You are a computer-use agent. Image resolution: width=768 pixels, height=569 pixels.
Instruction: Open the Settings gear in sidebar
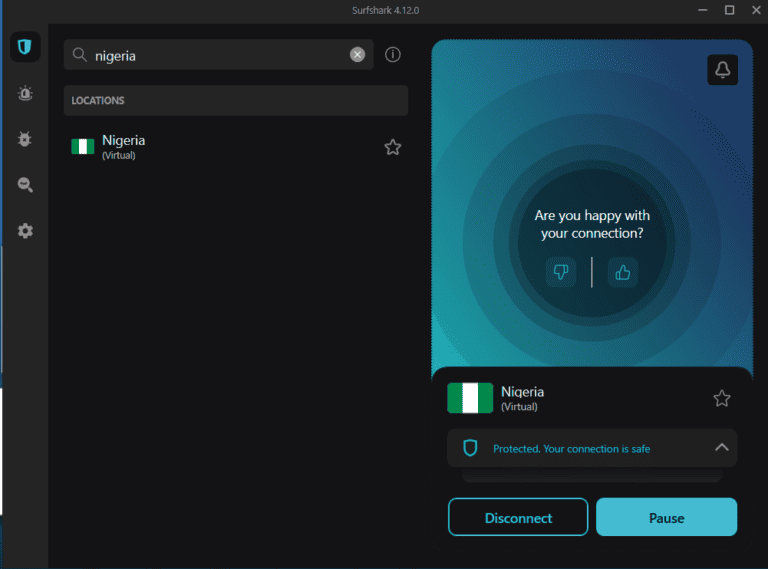[25, 231]
